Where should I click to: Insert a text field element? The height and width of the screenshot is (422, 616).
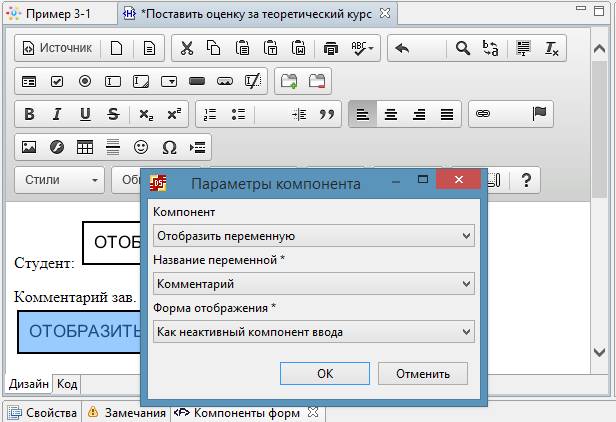tap(113, 81)
